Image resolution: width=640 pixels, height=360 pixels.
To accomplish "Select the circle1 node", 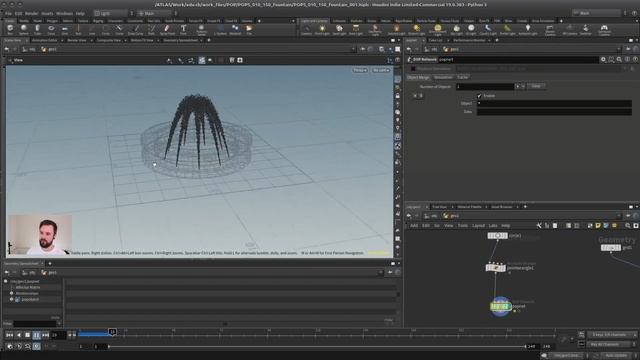I will 498,236.
